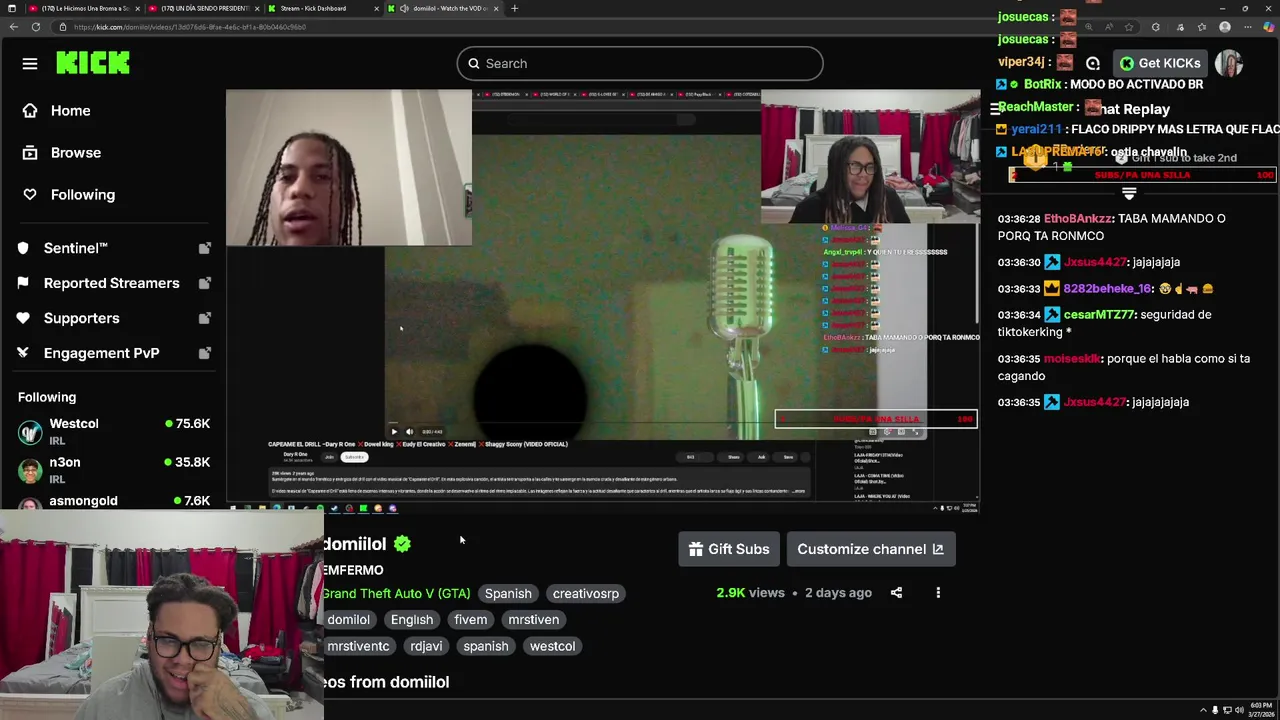Click the Supporters heart icon
The width and height of the screenshot is (1280, 720).
point(23,318)
